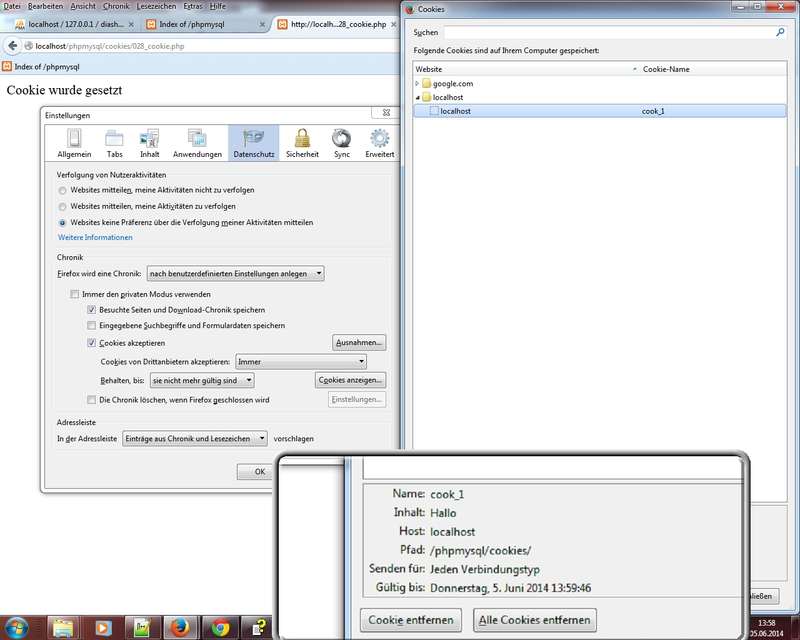Open the Anwendungen settings icon
The height and width of the screenshot is (640, 800).
[197, 143]
